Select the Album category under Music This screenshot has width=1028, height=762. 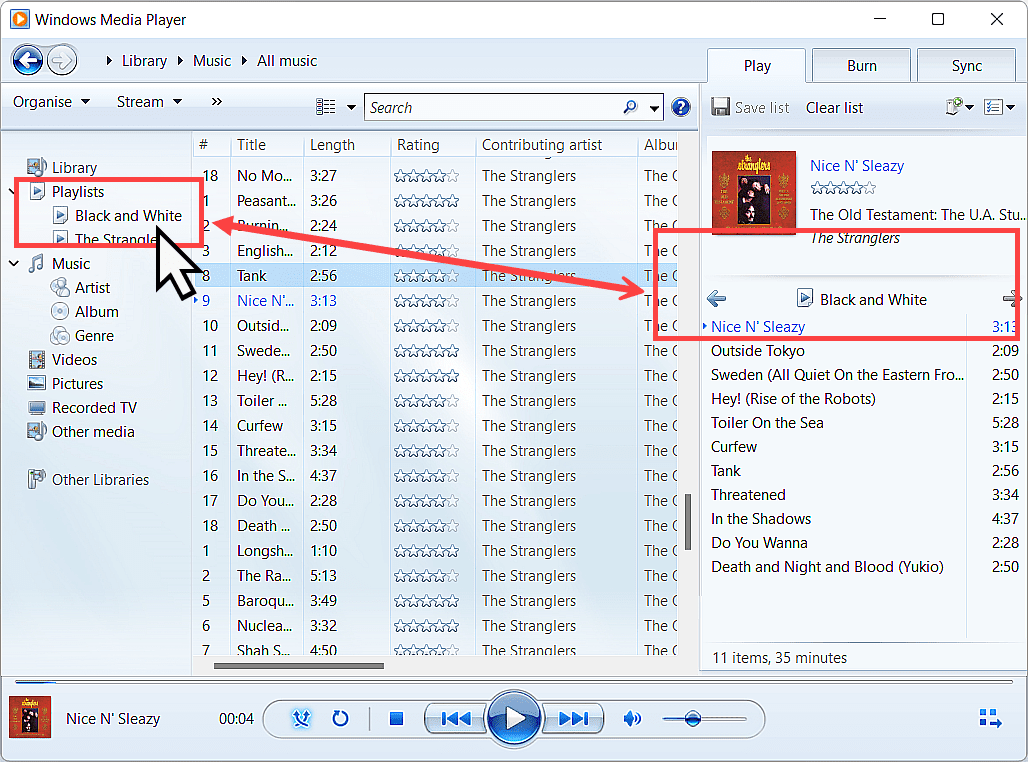pyautogui.click(x=97, y=311)
